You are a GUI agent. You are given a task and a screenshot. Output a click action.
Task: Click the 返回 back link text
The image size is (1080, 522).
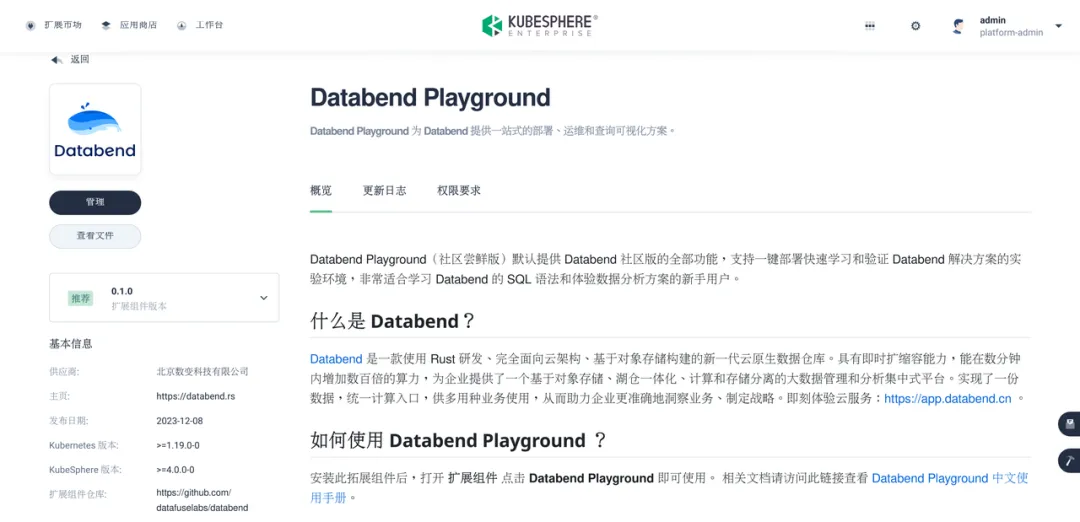79,60
